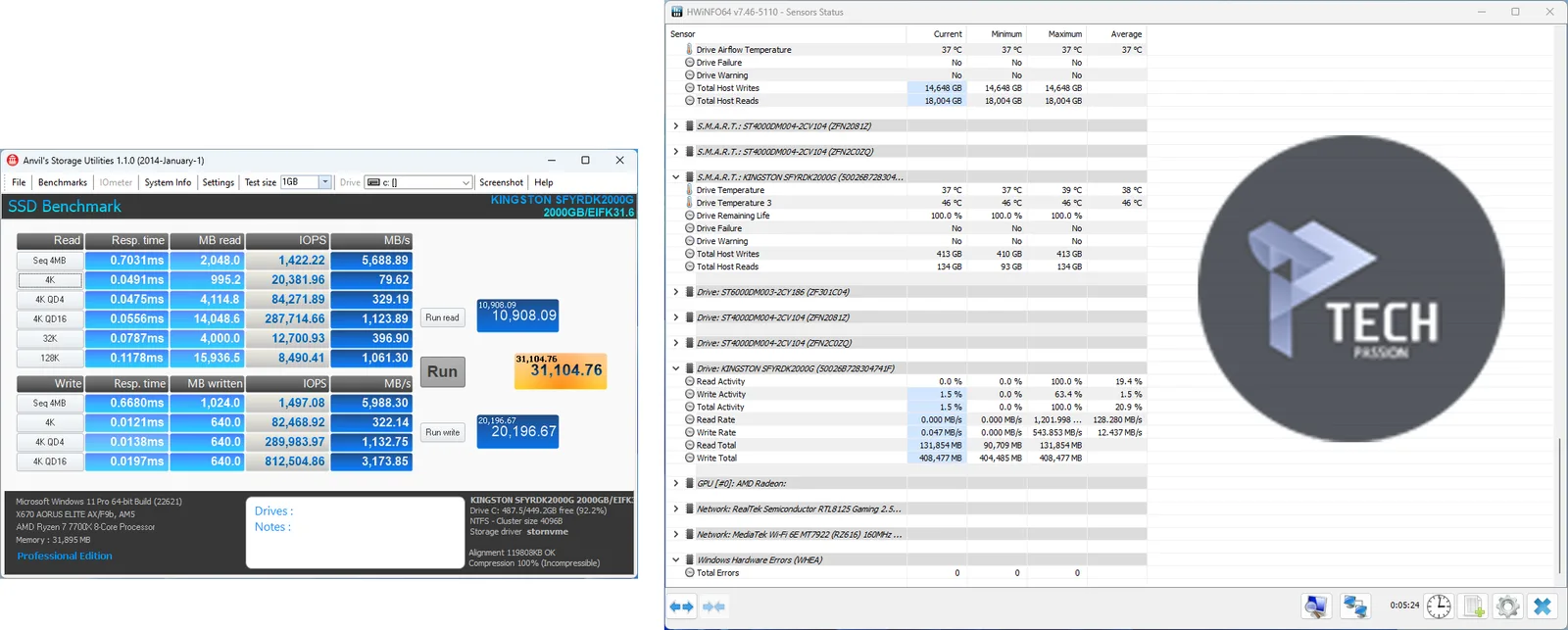
Task: Click the write Seq 4MB test button
Action: (50, 403)
